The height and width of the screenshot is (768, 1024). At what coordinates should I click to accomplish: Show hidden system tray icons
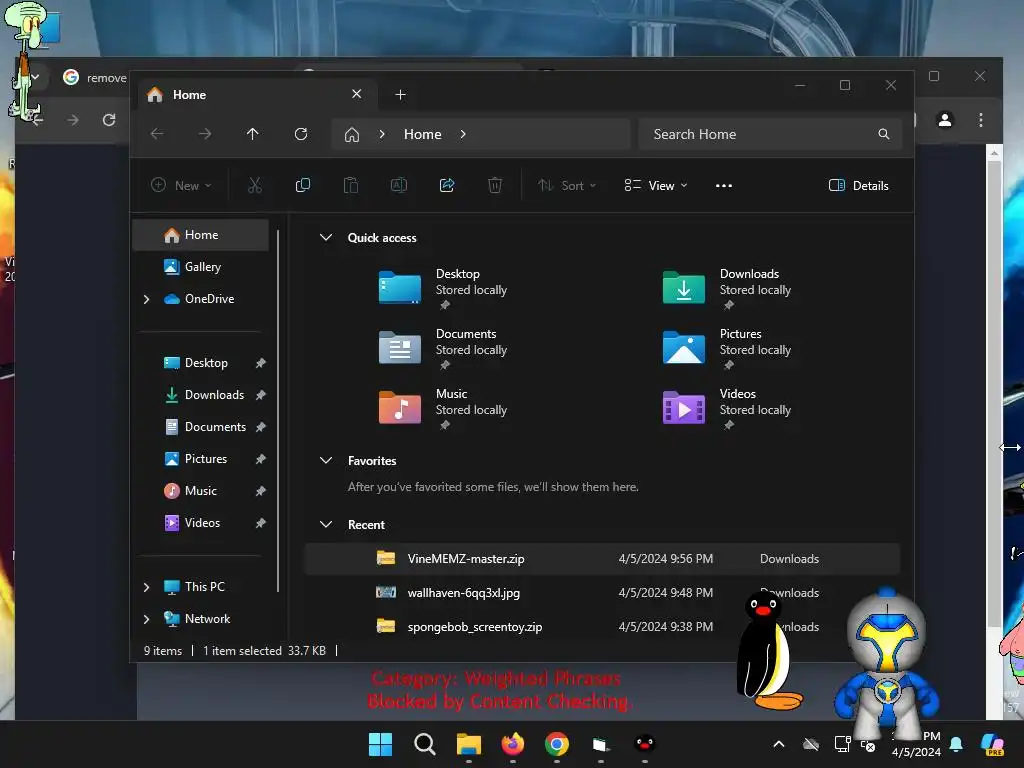778,744
